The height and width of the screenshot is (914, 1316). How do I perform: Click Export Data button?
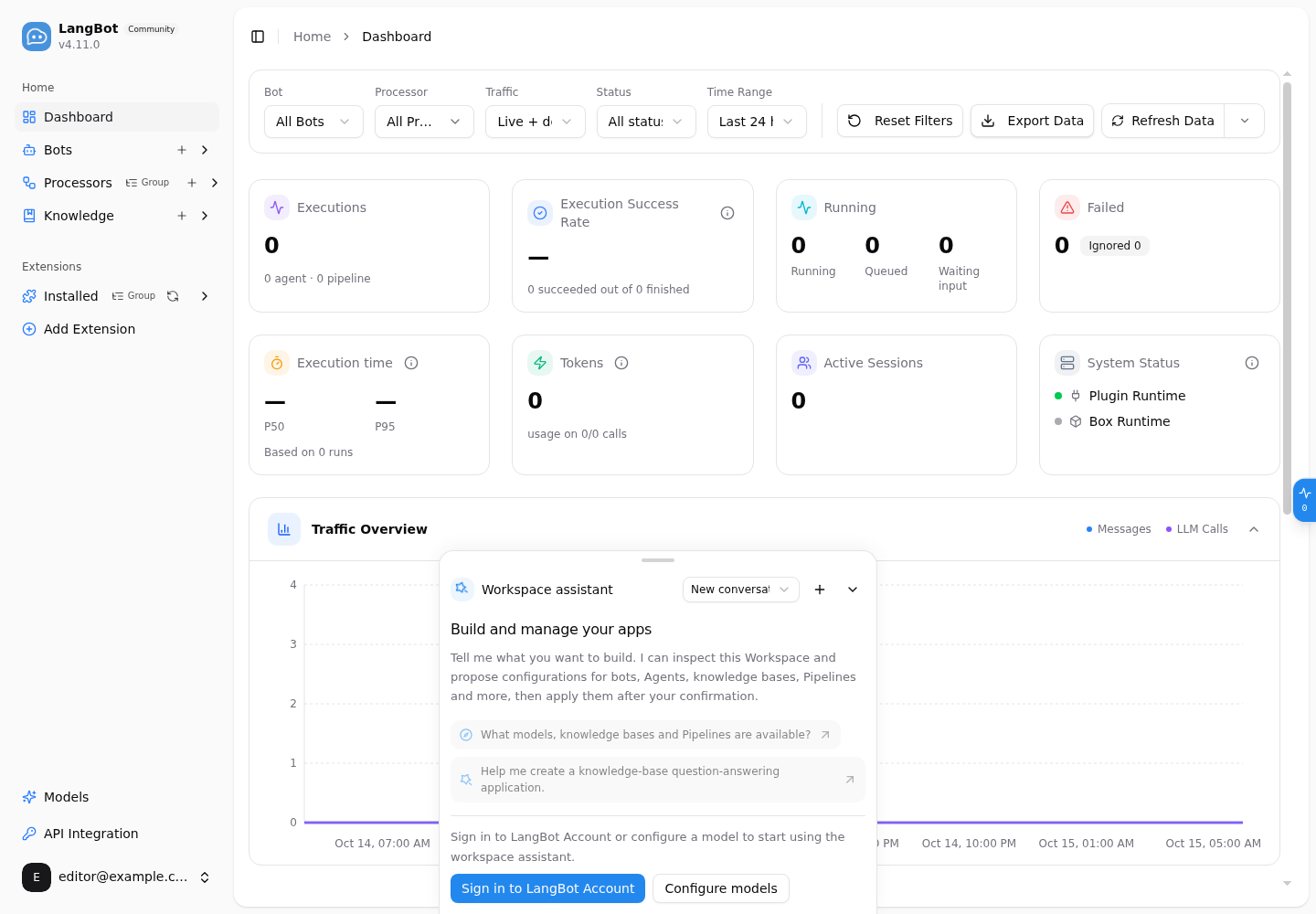1033,121
